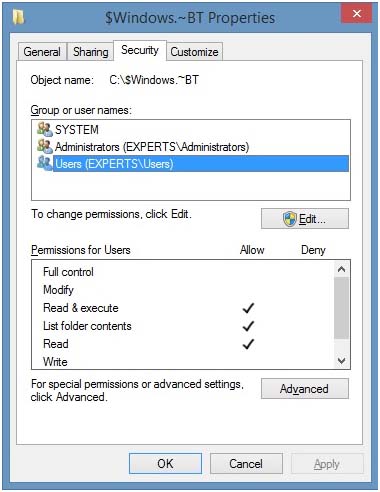Click the folder icon in title bar
The width and height of the screenshot is (380, 492).
tap(18, 17)
